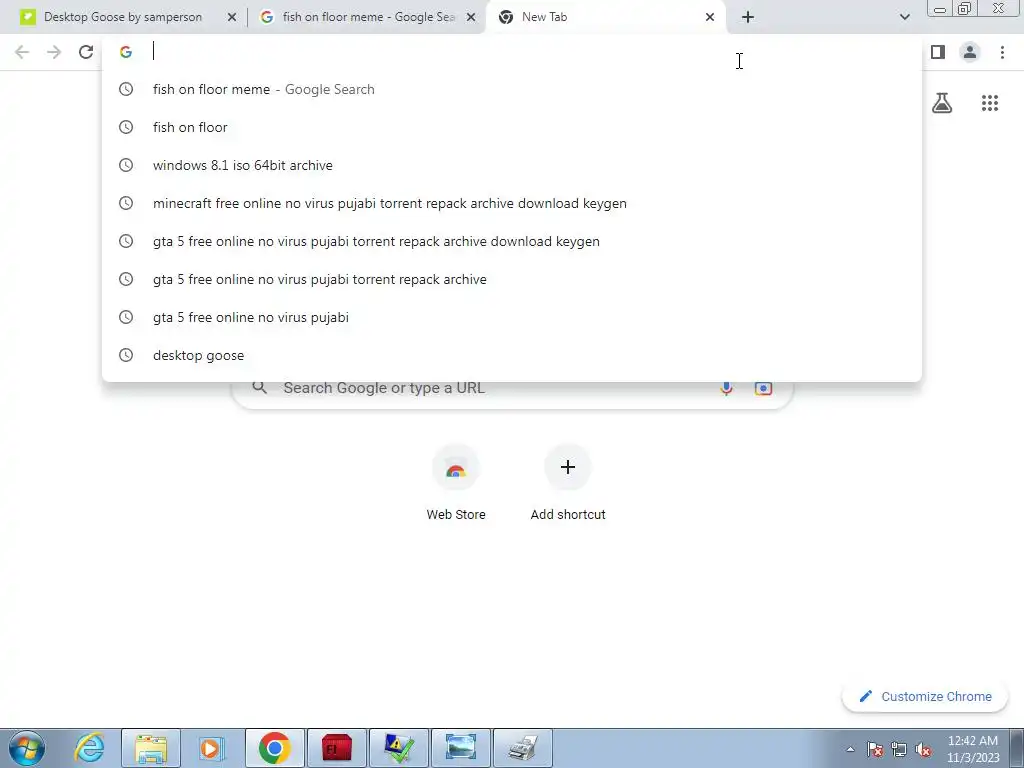This screenshot has height=768, width=1024.
Task: Minimize the Chrome window
Action: pyautogui.click(x=940, y=9)
